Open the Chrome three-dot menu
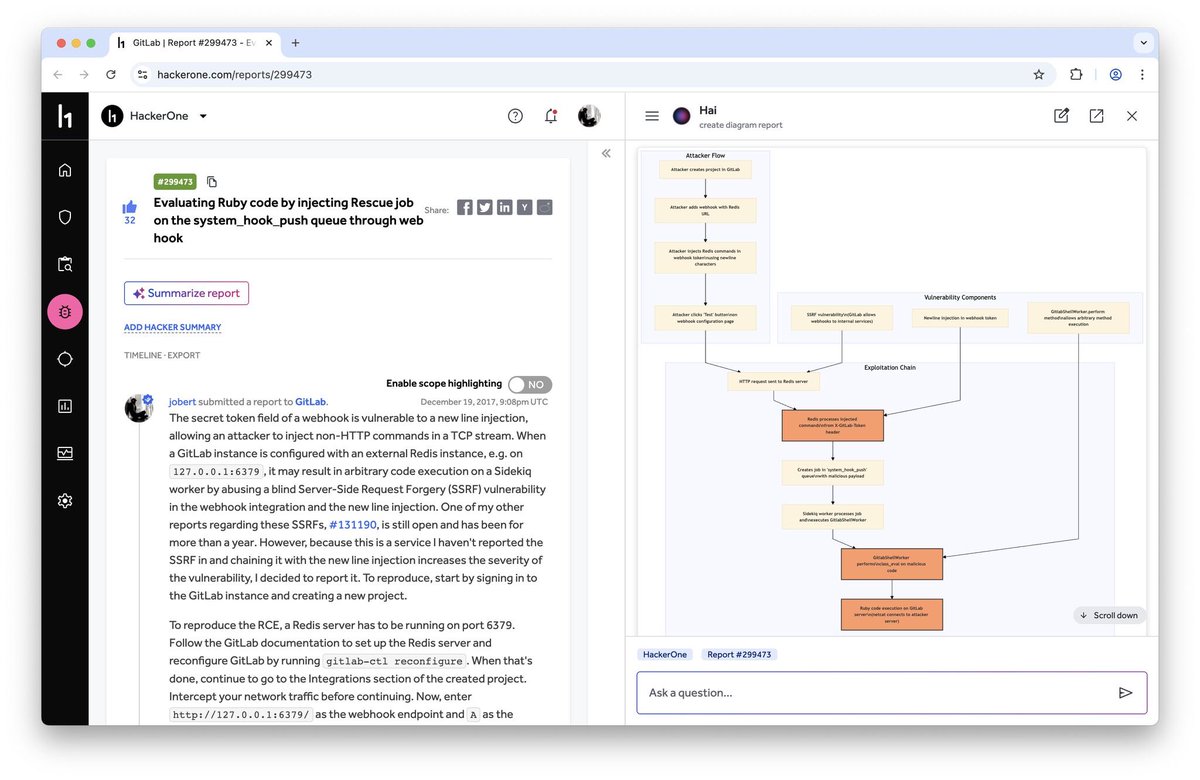 coord(1142,74)
